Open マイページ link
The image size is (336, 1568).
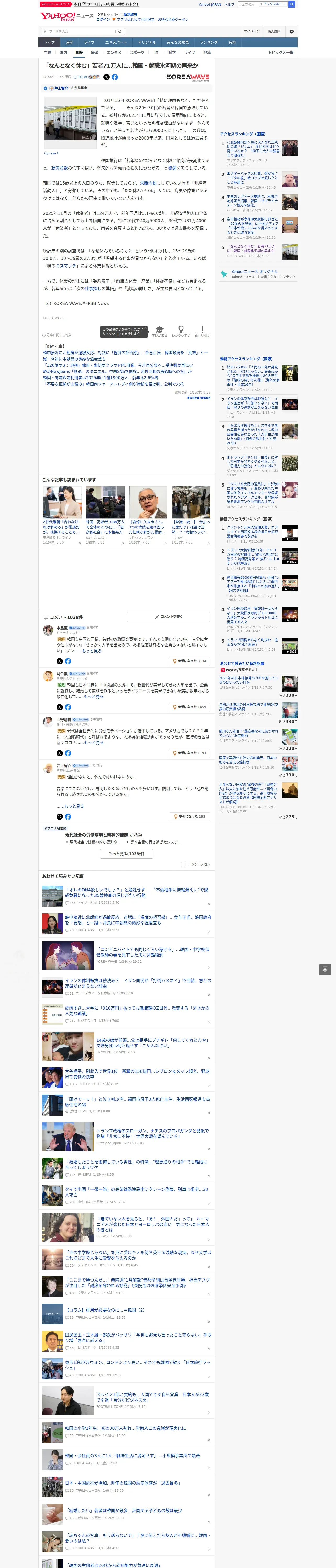click(x=252, y=32)
